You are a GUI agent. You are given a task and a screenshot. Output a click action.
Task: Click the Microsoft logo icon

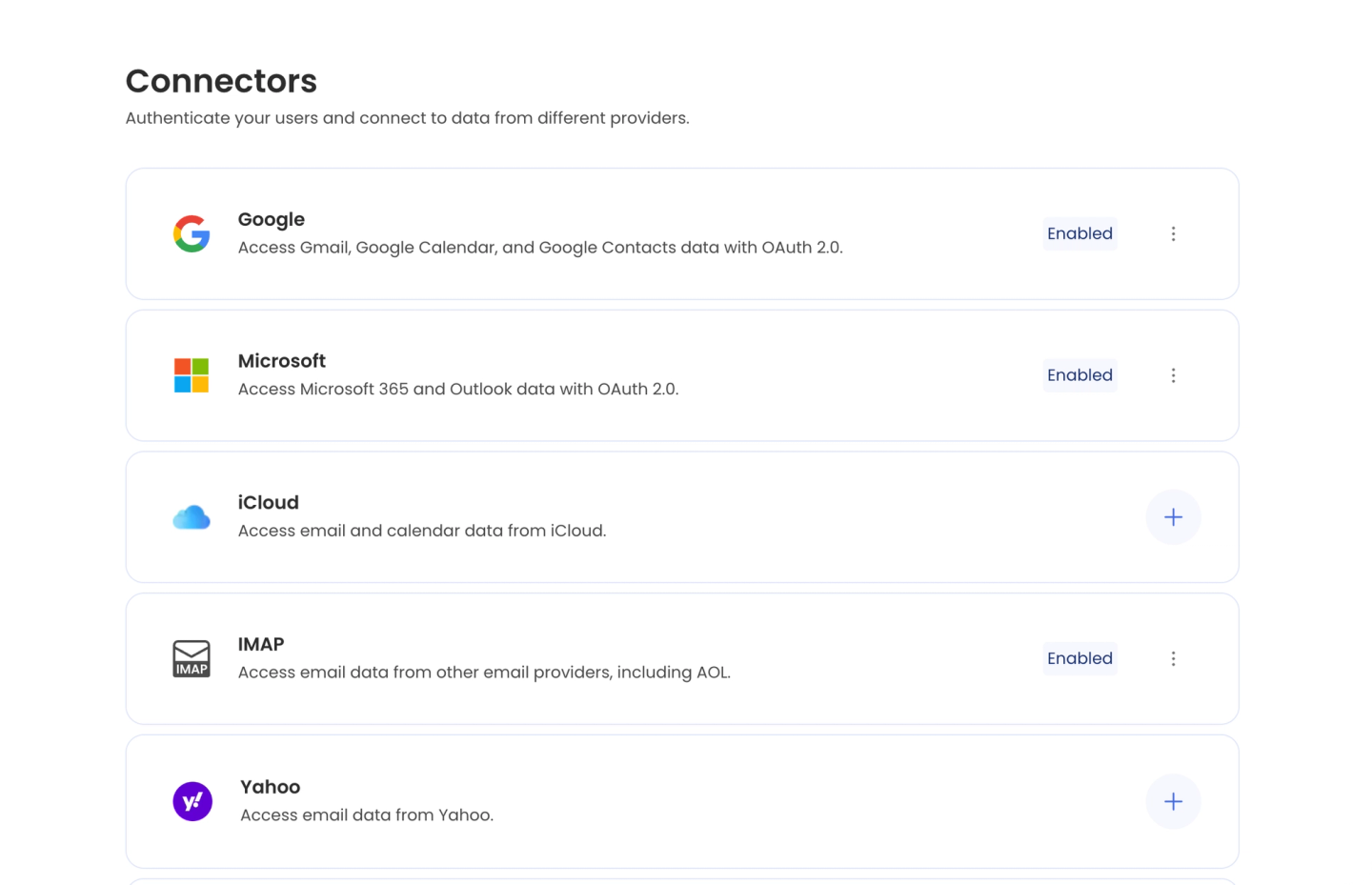pos(192,375)
